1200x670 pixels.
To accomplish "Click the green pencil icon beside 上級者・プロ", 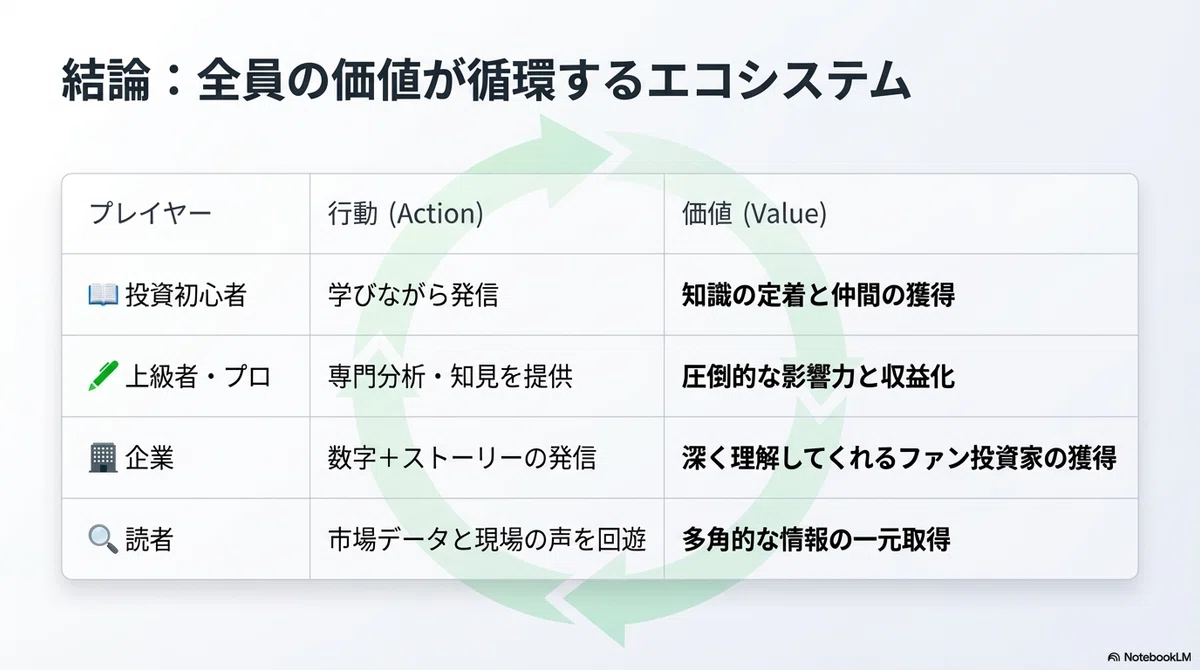I will (103, 376).
